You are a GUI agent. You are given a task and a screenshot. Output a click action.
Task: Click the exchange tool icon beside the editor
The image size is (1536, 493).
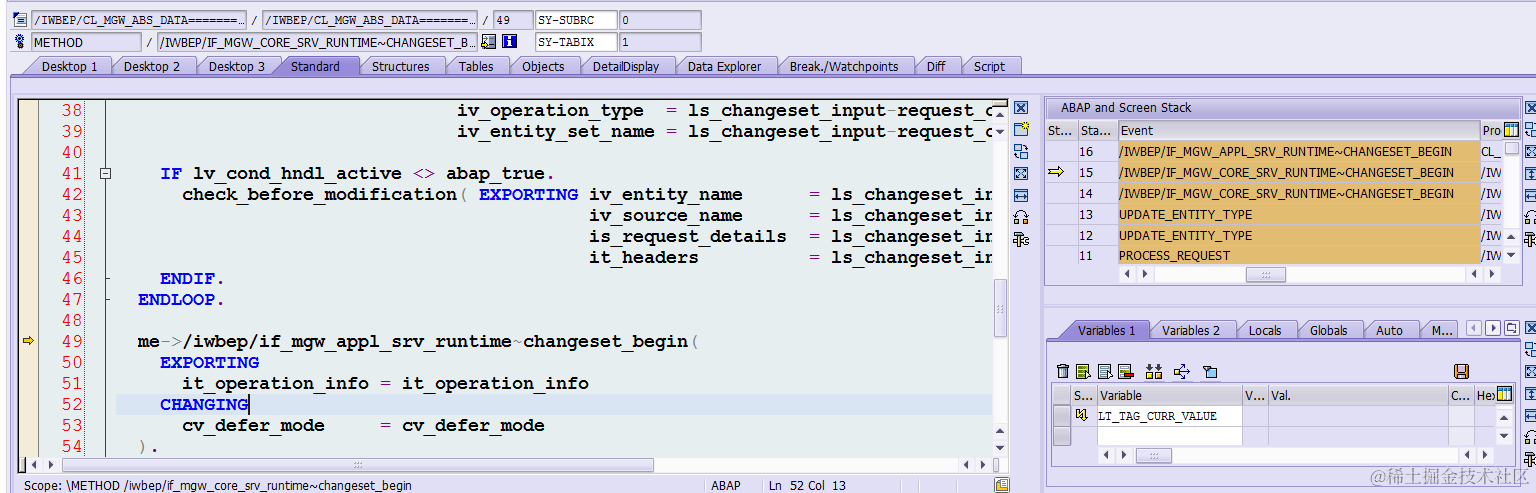(1021, 151)
